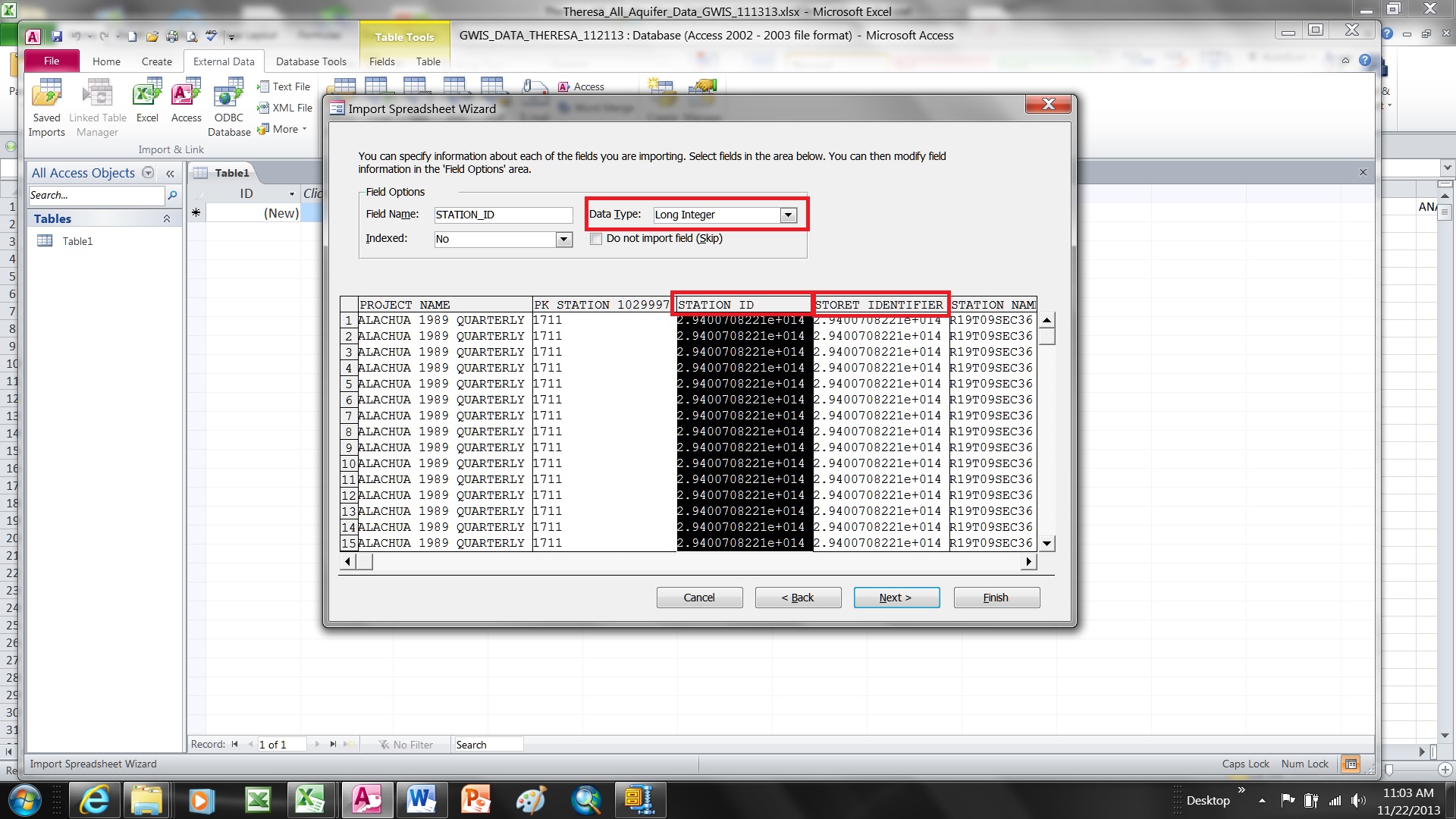The height and width of the screenshot is (819, 1456).
Task: Open the Create ribbon tab
Action: point(156,61)
